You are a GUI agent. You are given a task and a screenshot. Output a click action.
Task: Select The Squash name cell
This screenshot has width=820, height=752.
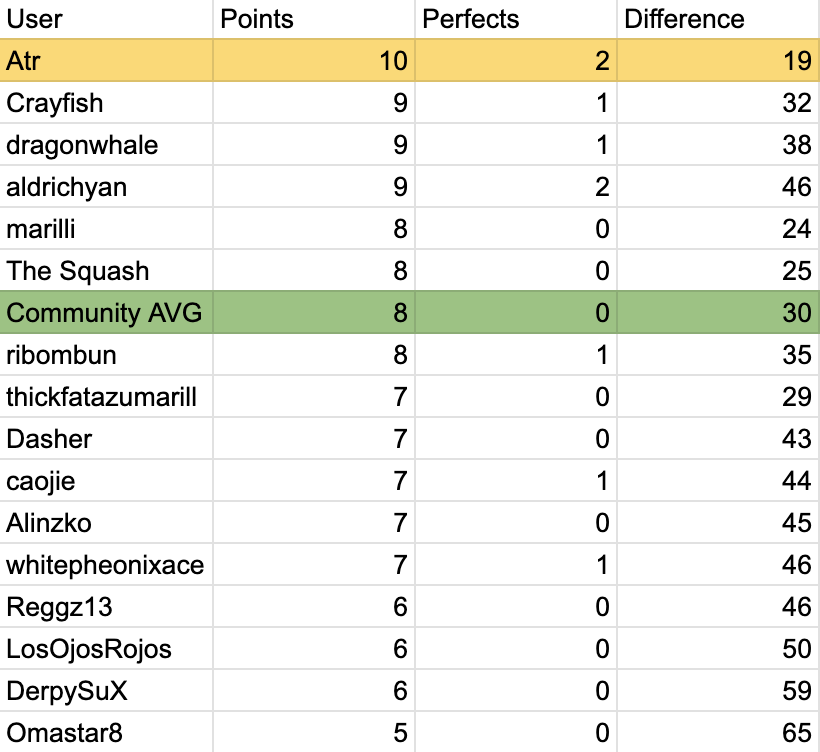coord(106,271)
